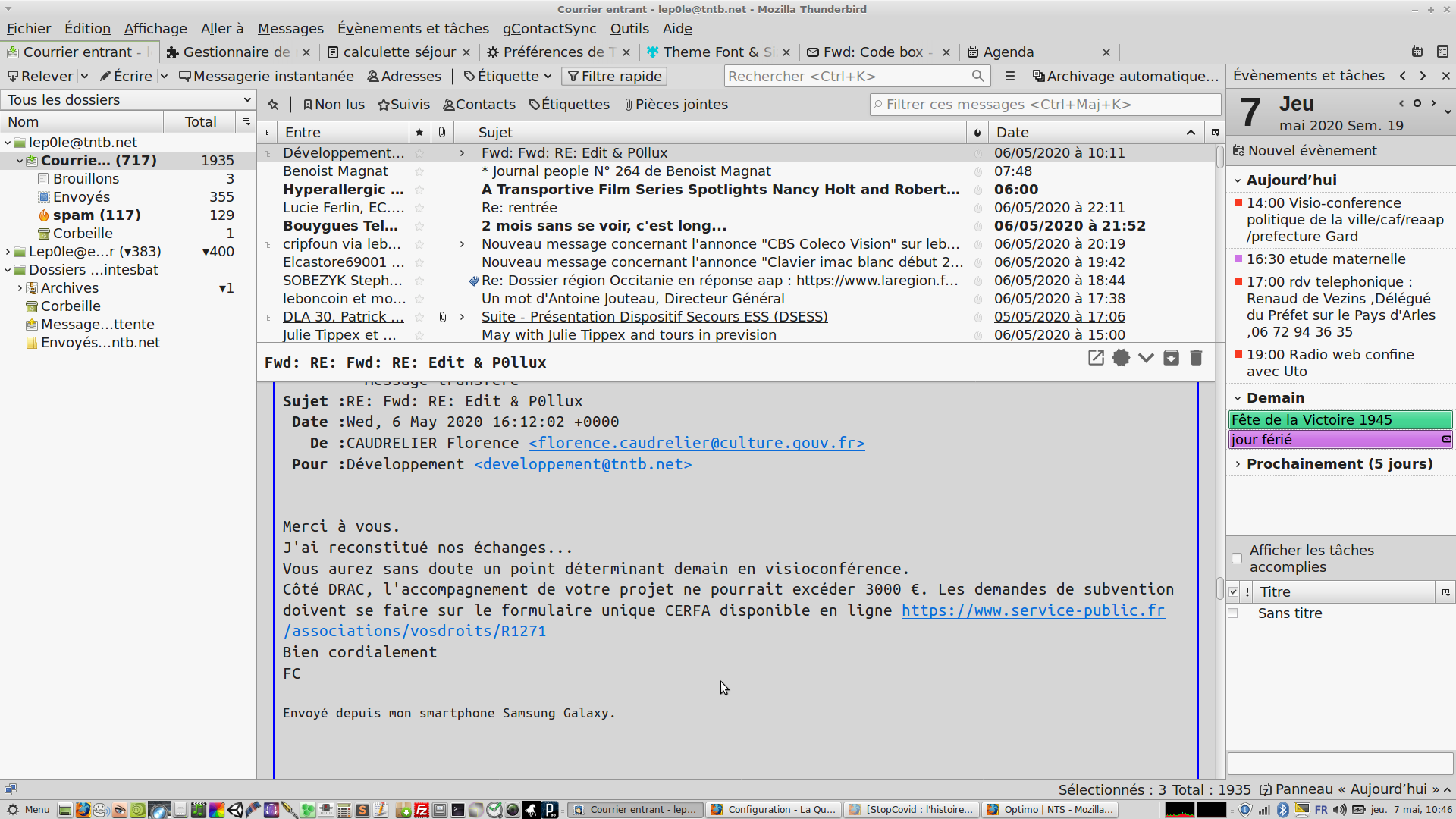Toggle Filtre rapide button
This screenshot has height=819, width=1456.
614,76
